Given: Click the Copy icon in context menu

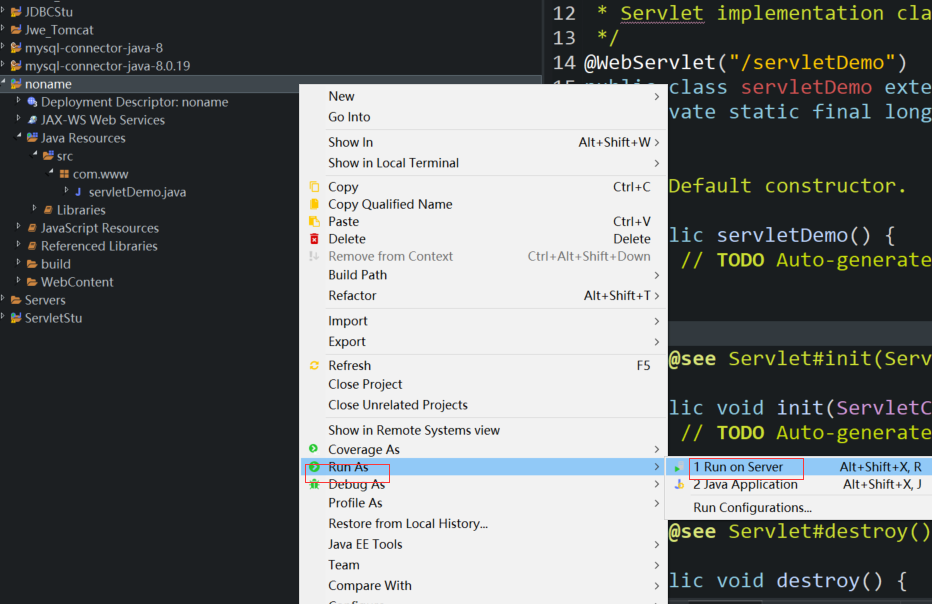Looking at the screenshot, I should click(x=314, y=187).
